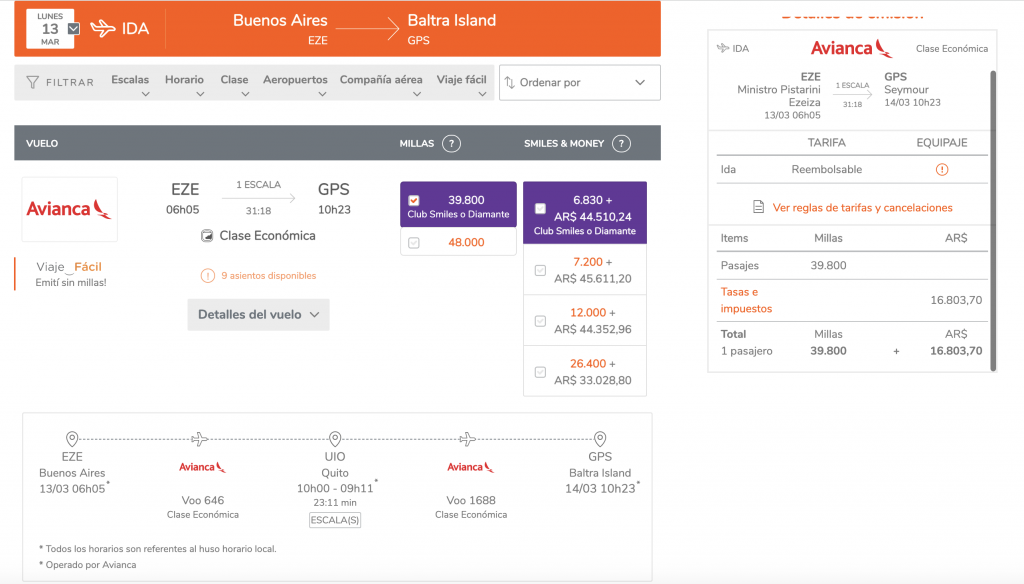Click the Avianca logo above Voo 646
The width and height of the screenshot is (1024, 584).
click(x=202, y=467)
